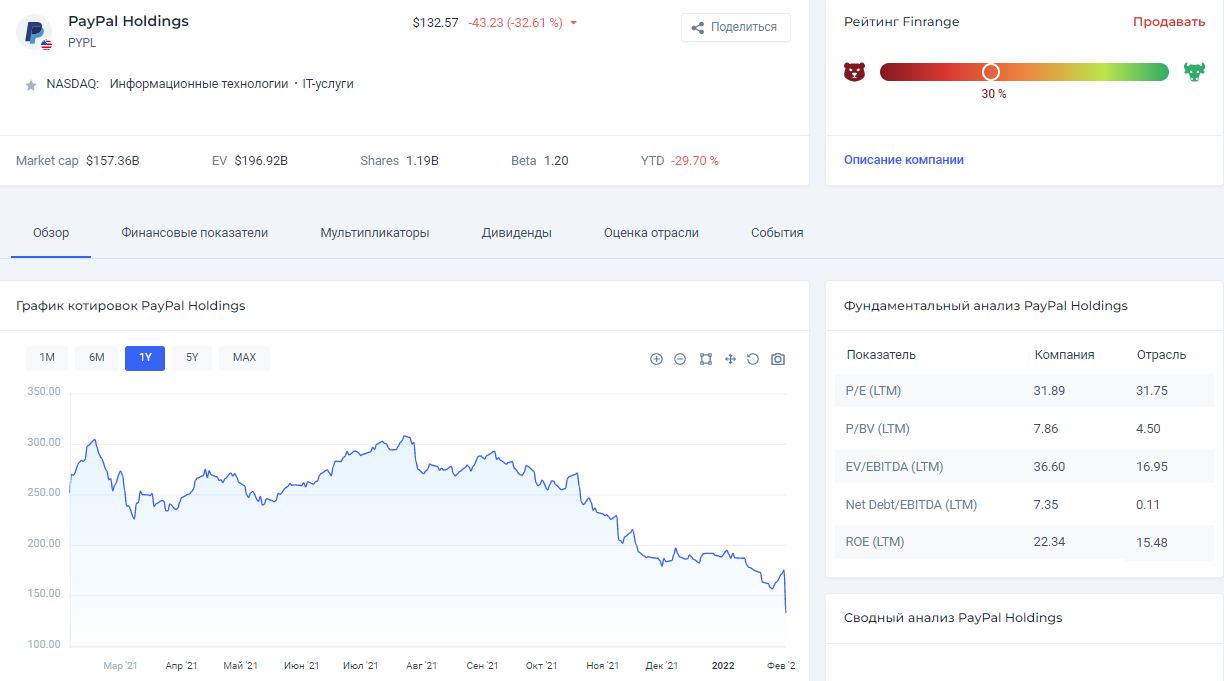The width and height of the screenshot is (1224, 681).
Task: Click the Поделиться share button
Action: pyautogui.click(x=736, y=28)
